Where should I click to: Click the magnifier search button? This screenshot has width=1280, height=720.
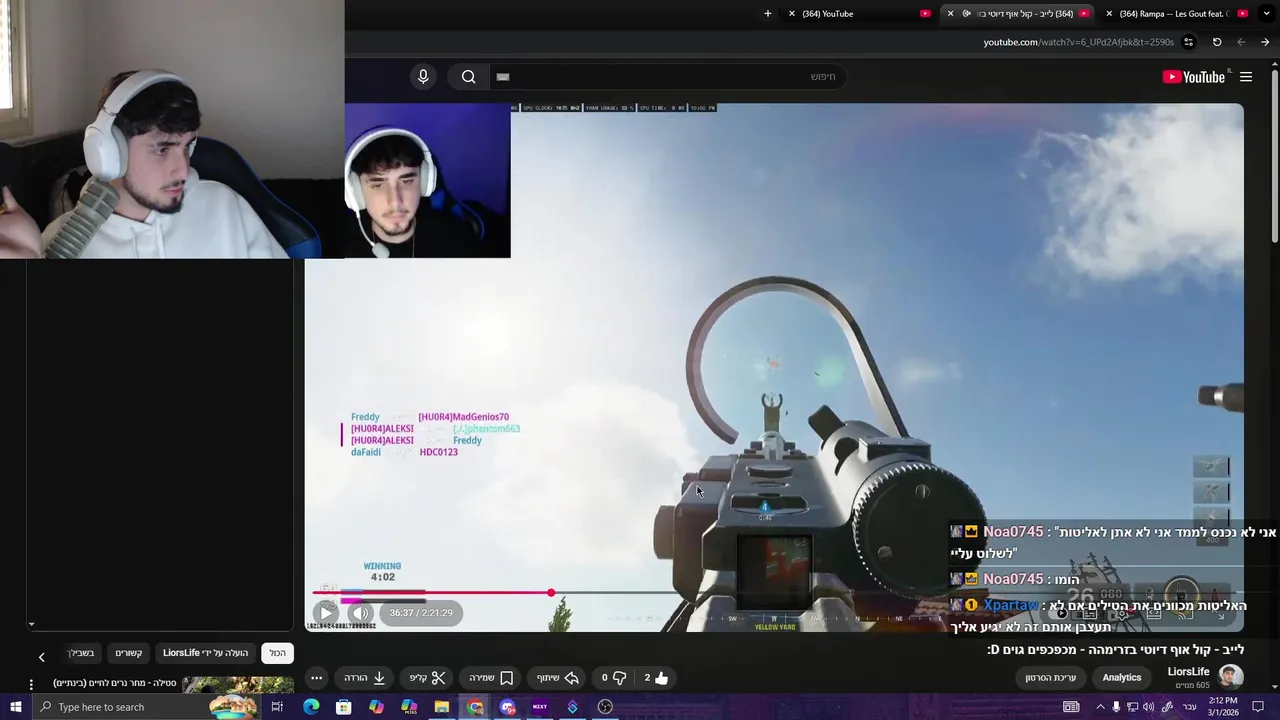468,77
